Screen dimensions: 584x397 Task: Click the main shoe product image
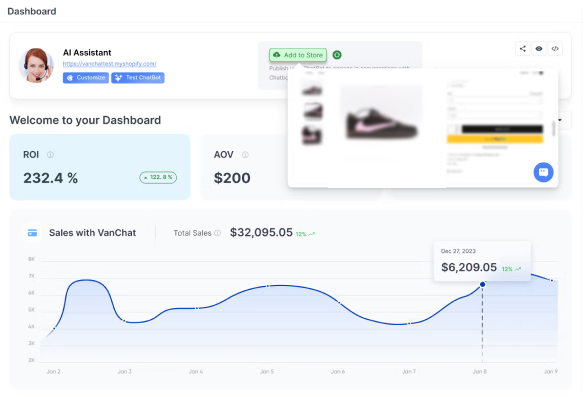(x=382, y=123)
